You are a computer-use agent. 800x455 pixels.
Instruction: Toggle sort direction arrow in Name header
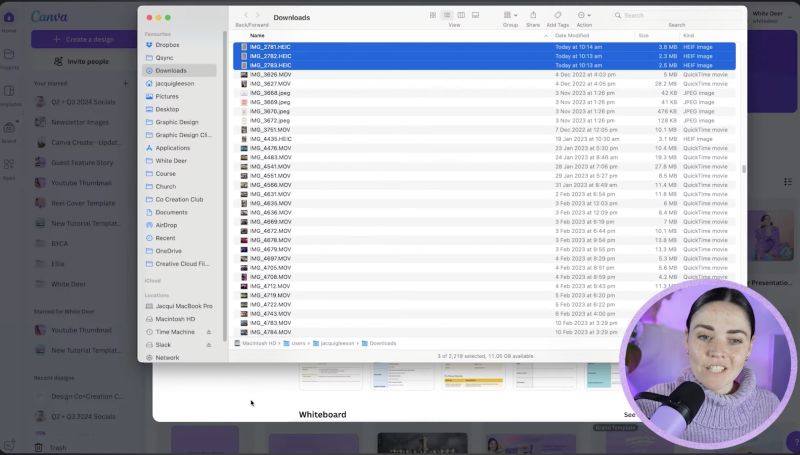click(546, 36)
